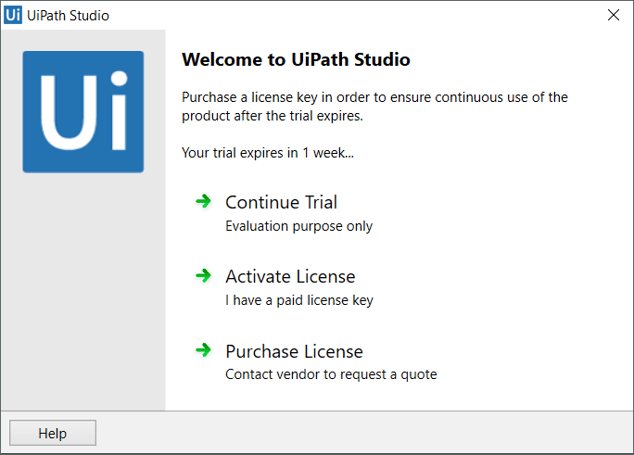
Task: Click the green arrow beside Purchase License
Action: pyautogui.click(x=203, y=350)
